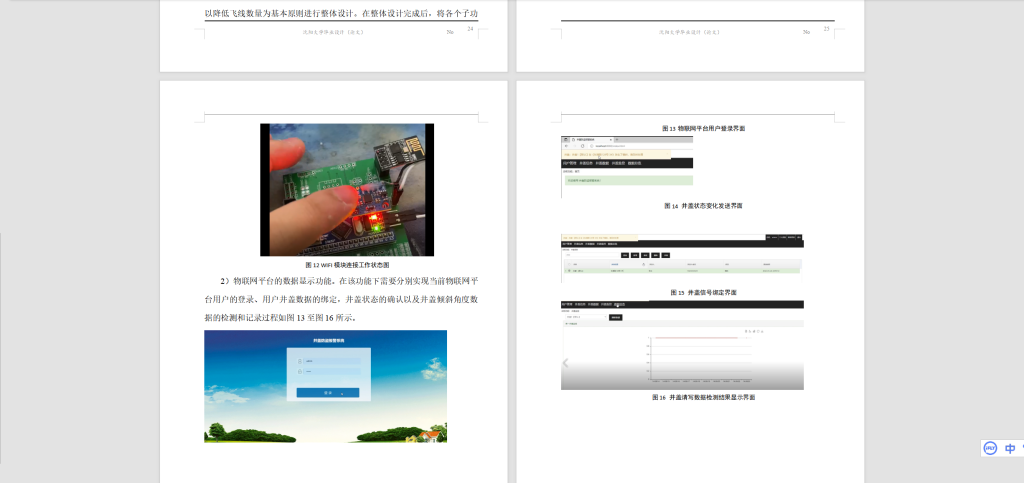Click the left chevron arrow in Figure 16 image
The height and width of the screenshot is (483, 1024).
pyautogui.click(x=566, y=364)
